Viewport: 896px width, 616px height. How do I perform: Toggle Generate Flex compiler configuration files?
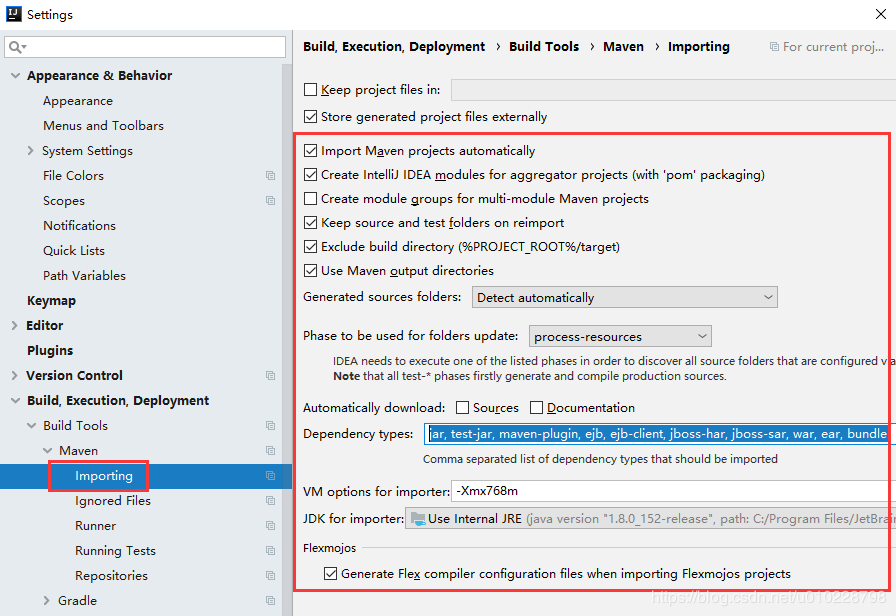[330, 574]
